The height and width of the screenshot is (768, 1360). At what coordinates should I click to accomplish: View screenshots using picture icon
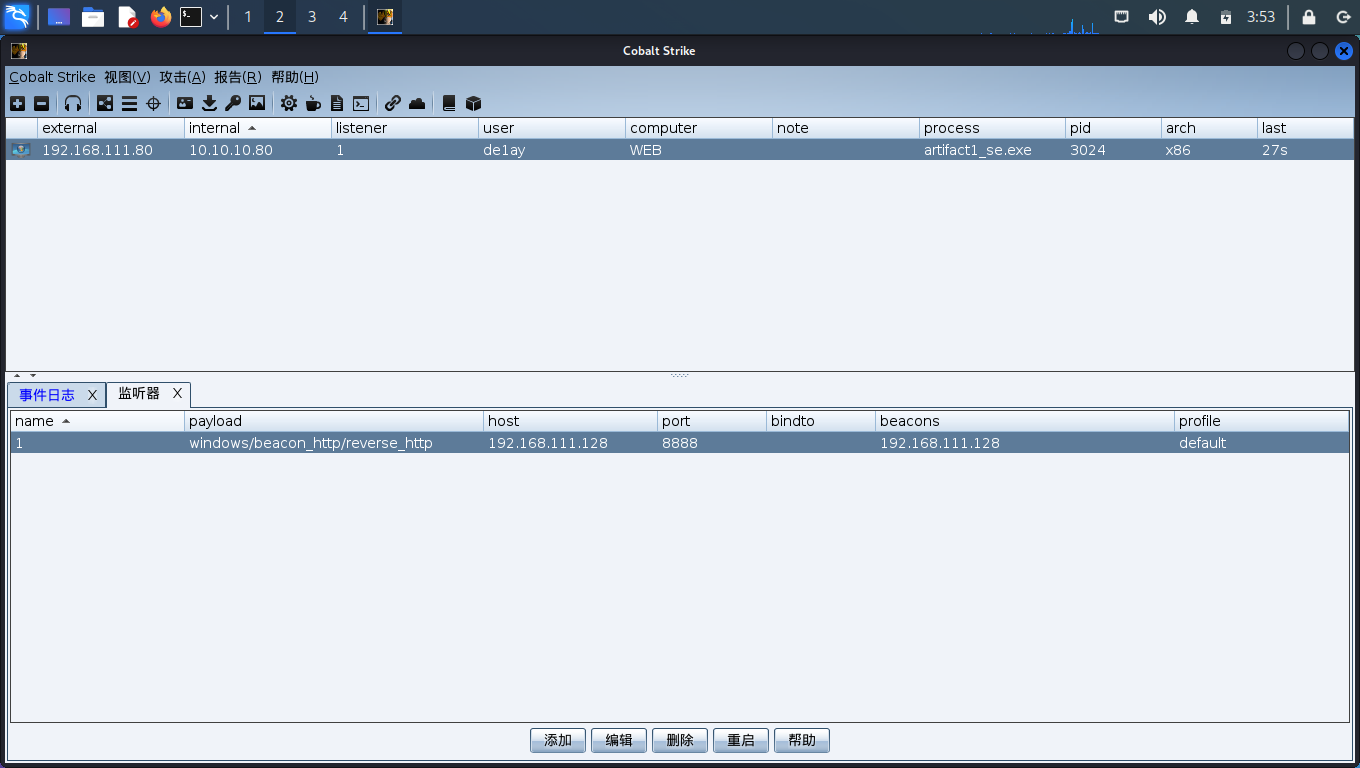pyautogui.click(x=257, y=103)
